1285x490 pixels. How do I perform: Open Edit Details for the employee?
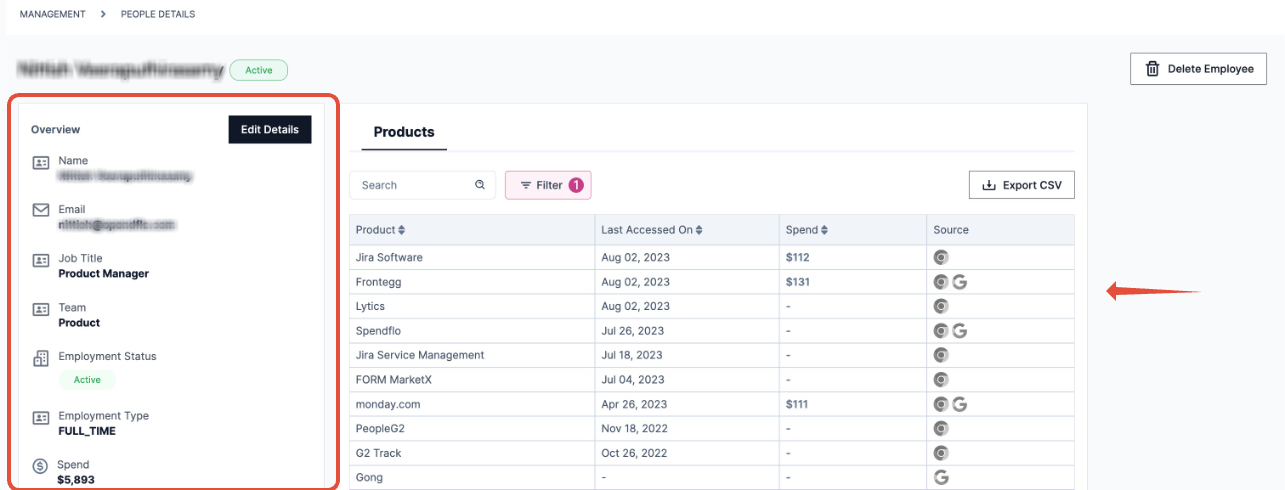270,129
